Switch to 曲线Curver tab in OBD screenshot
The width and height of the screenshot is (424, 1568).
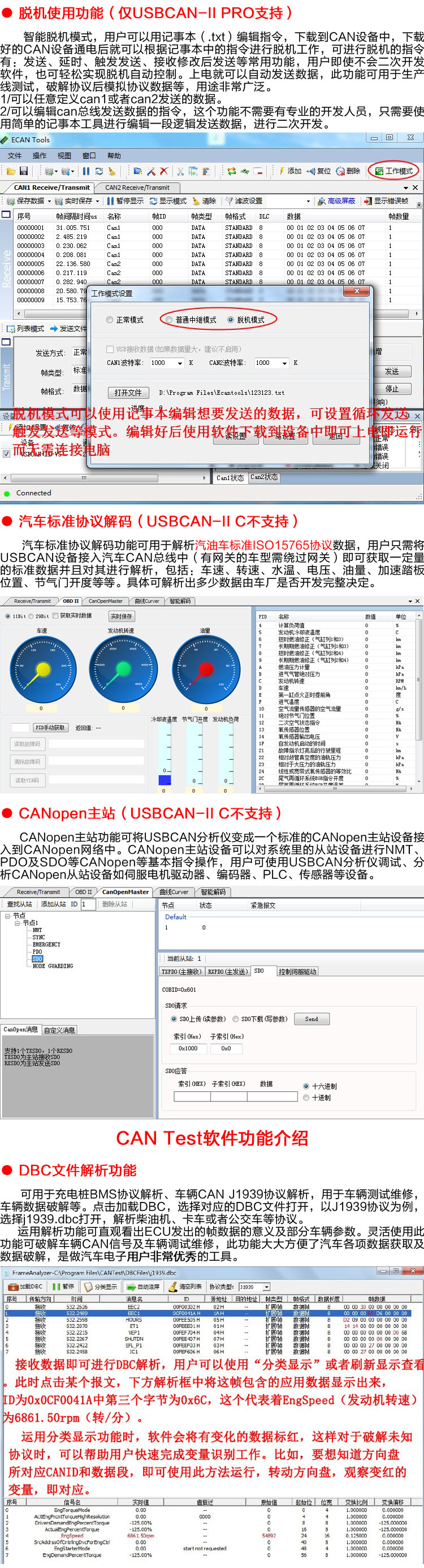[x=147, y=602]
